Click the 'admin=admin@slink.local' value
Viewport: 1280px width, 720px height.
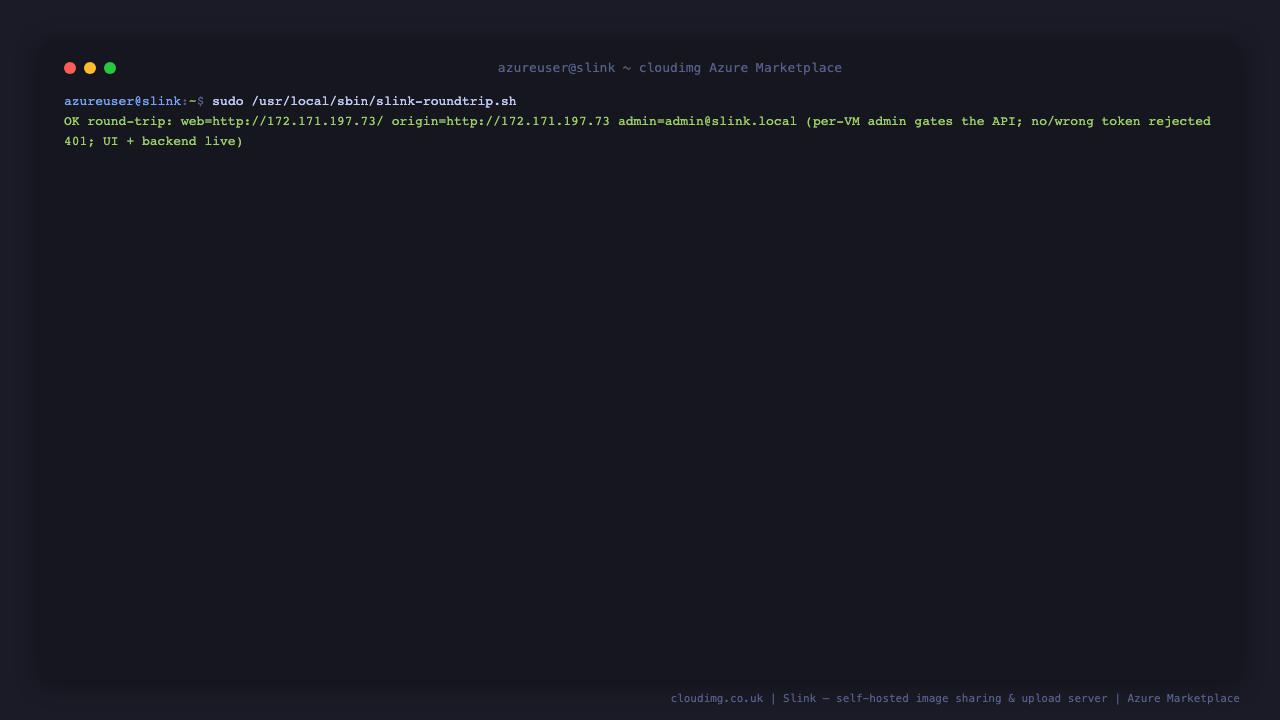708,121
